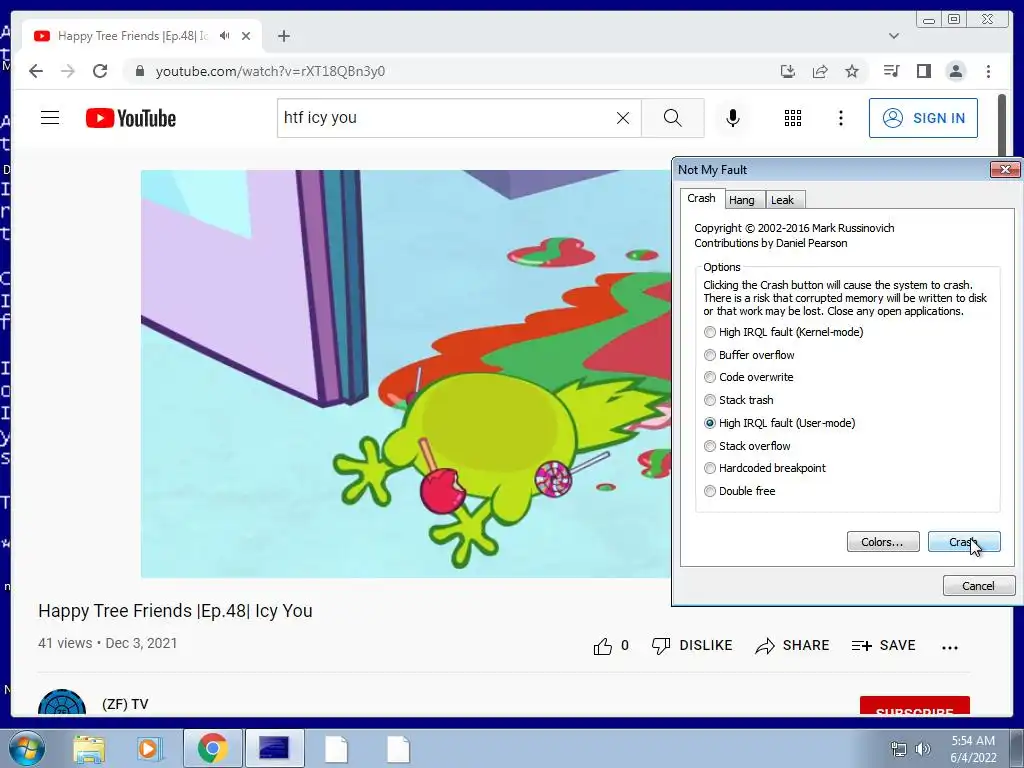Open the (ZF) TV channel avatar
1024x768 pixels.
62,702
